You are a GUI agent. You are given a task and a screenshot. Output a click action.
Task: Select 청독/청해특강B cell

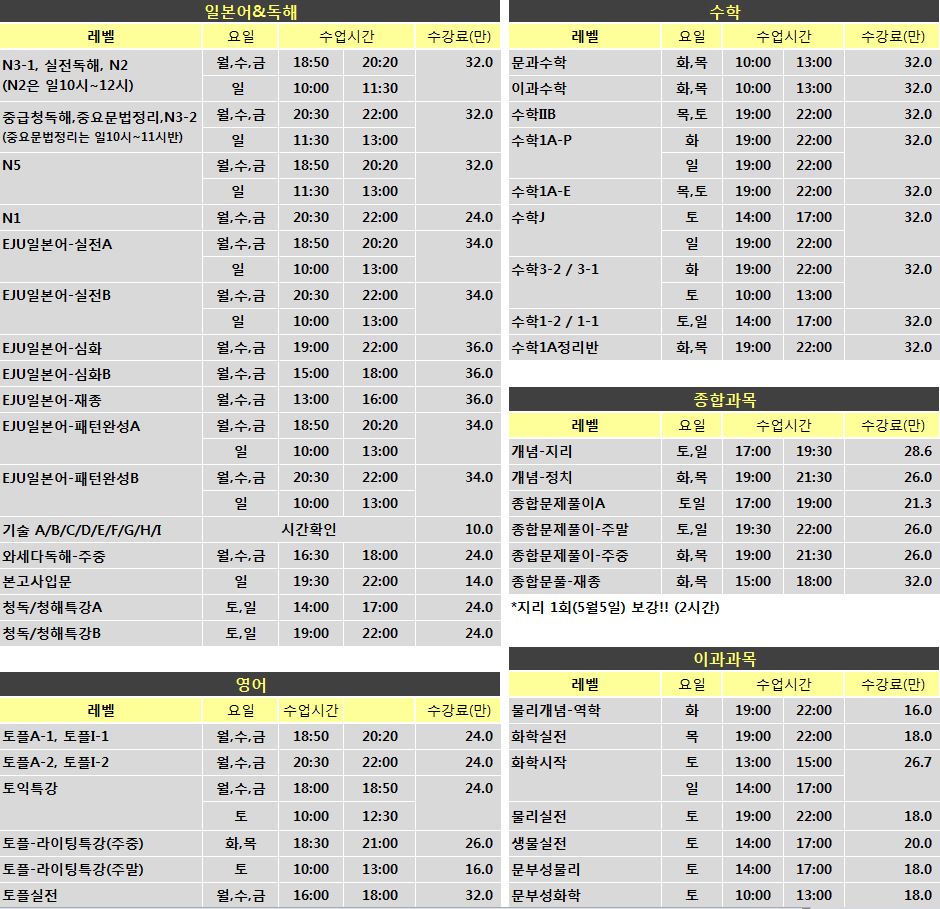[x=101, y=633]
